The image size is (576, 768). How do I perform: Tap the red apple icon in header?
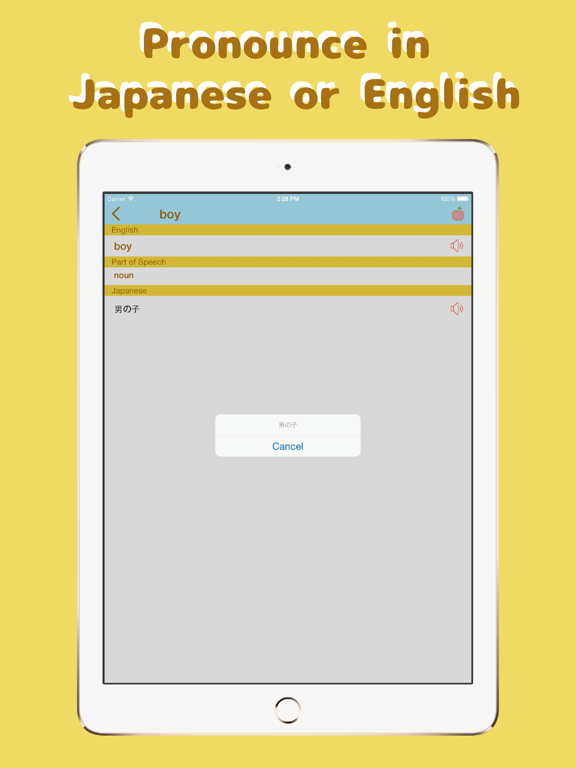(458, 214)
